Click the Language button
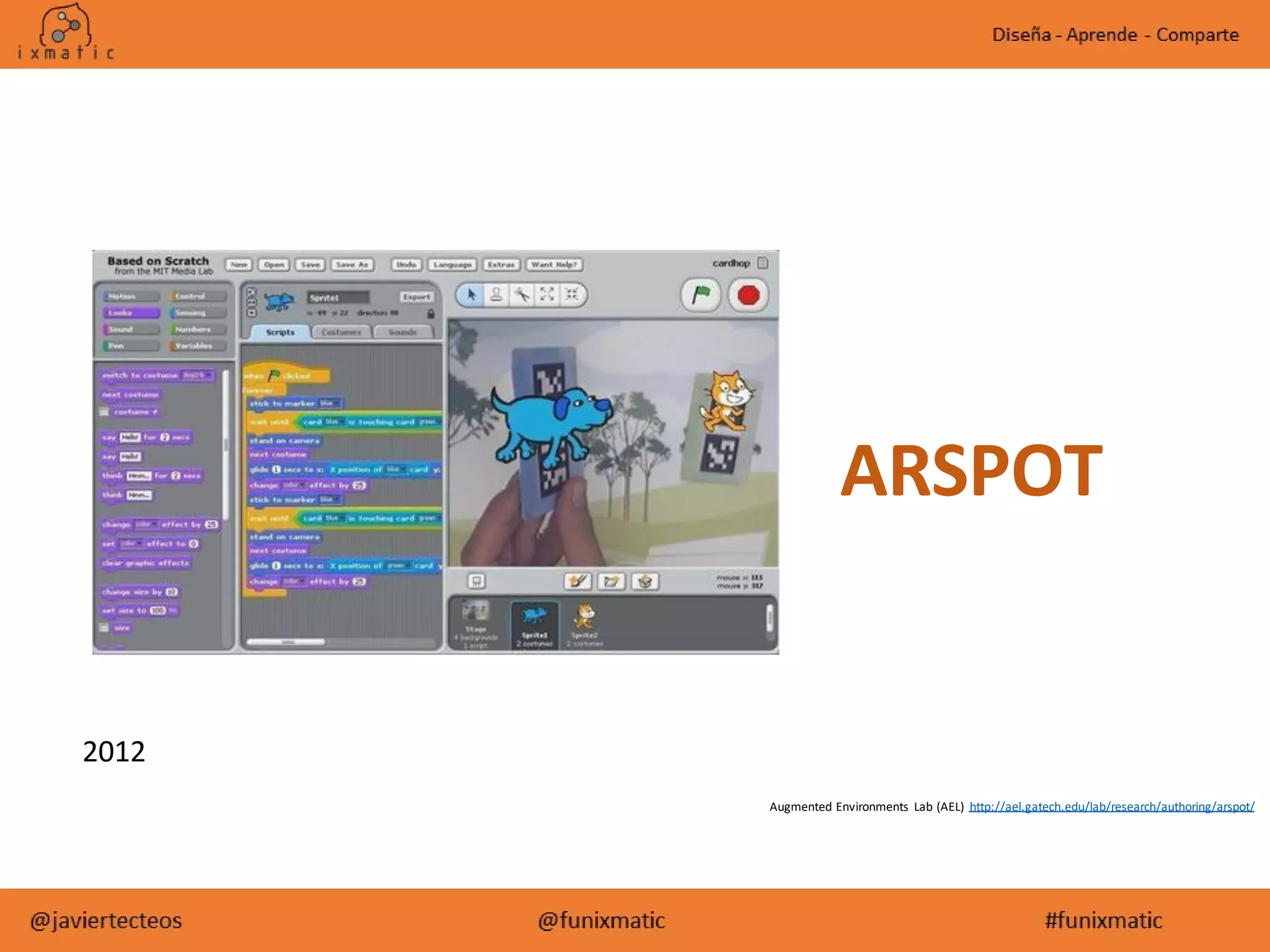Screen dimensions: 1270x952 (453, 265)
